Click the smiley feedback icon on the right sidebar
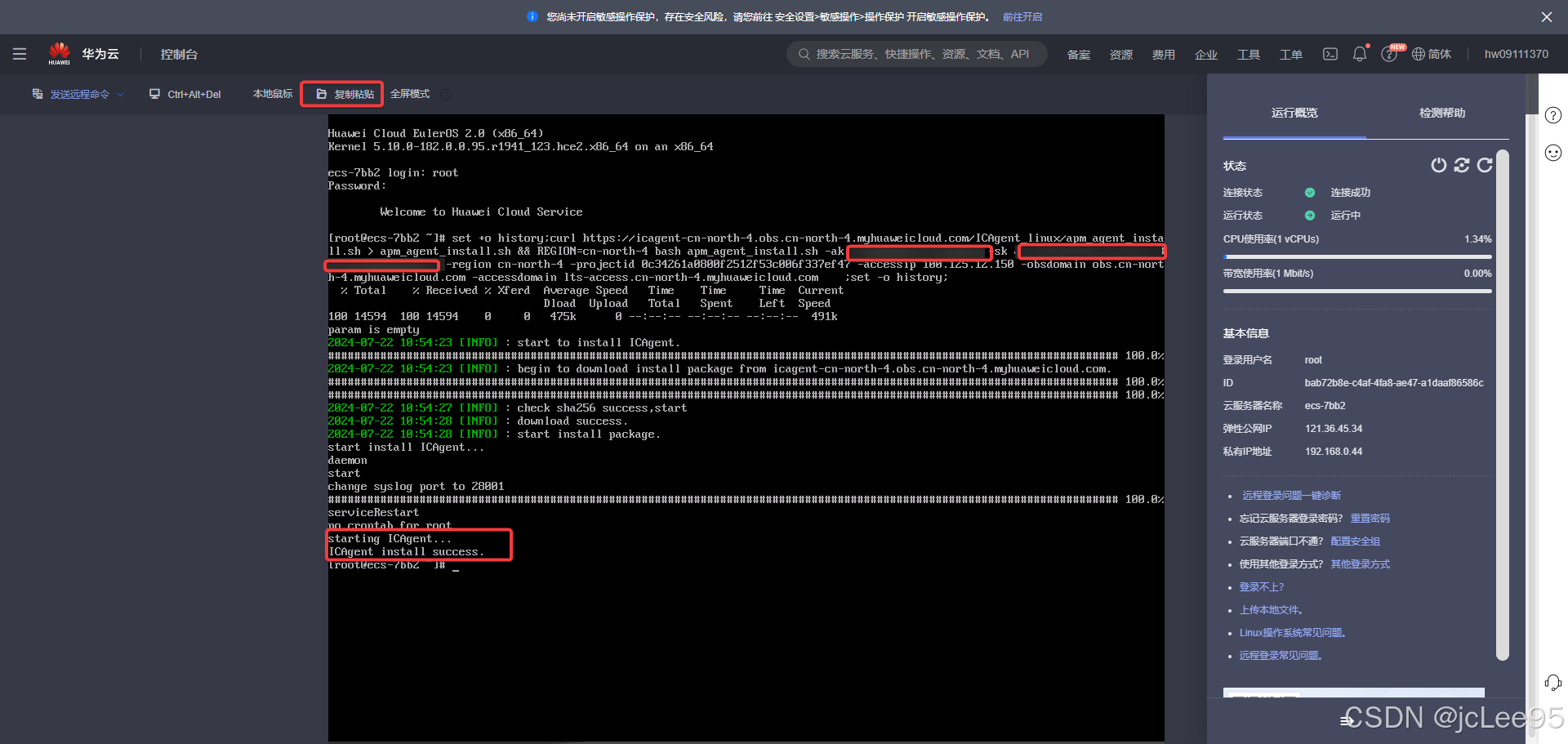The width and height of the screenshot is (1568, 744). (1553, 153)
